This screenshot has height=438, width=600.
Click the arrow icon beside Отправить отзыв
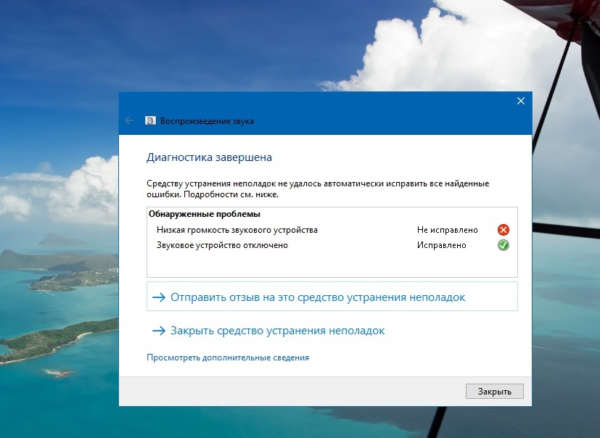pos(157,297)
